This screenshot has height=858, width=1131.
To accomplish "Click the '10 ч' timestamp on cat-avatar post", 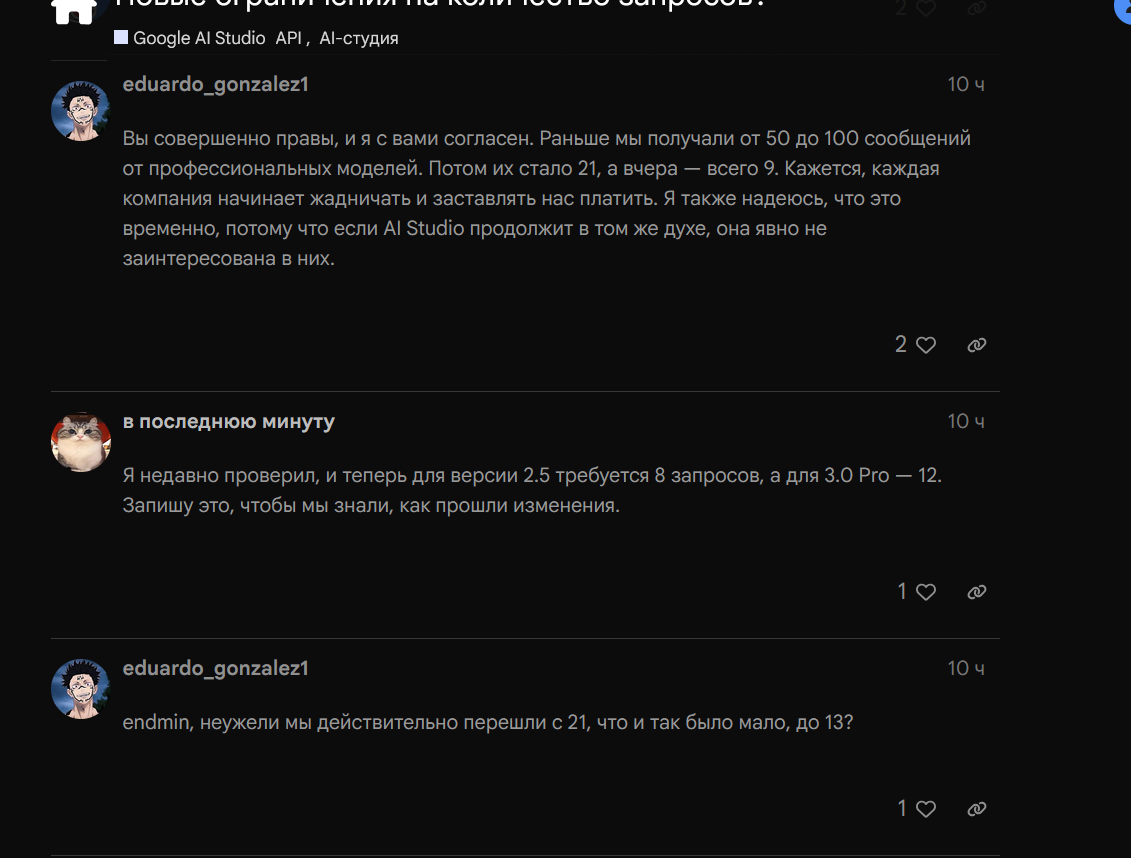I will 966,421.
